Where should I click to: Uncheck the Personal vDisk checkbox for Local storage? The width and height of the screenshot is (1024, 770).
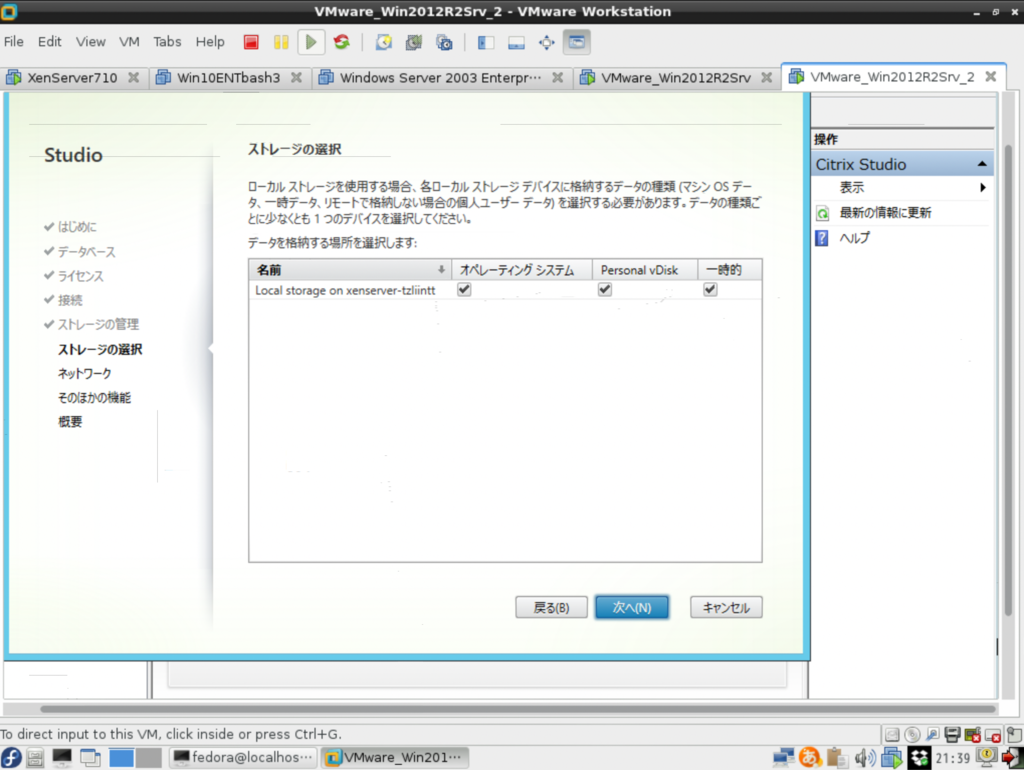coord(605,289)
